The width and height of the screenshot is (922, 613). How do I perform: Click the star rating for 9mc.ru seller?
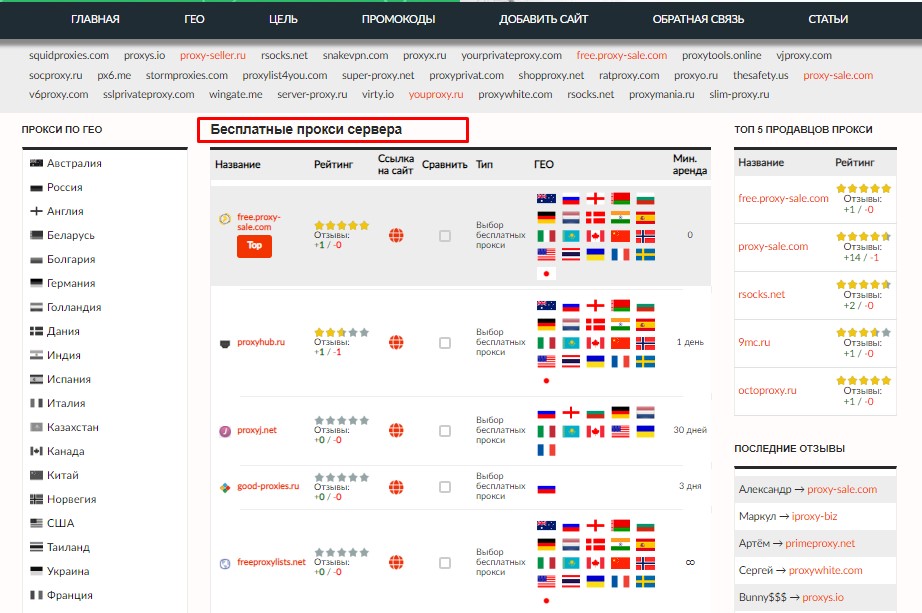864,332
